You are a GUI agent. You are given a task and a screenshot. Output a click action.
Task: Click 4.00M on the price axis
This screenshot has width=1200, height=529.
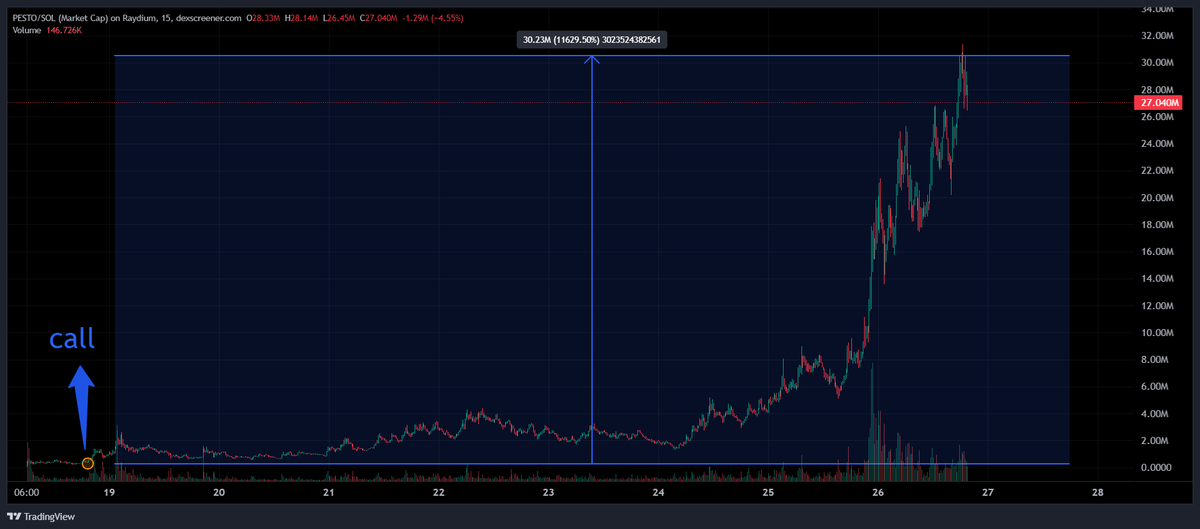click(x=1156, y=414)
